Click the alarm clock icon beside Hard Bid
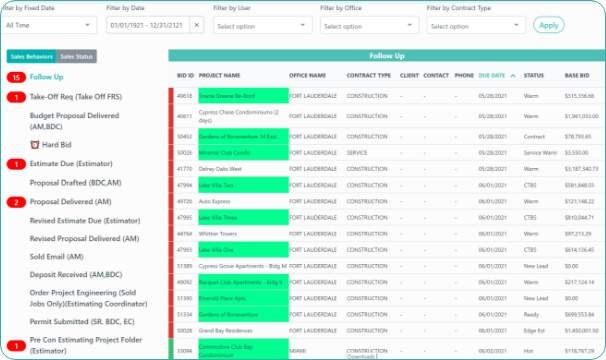 tap(35, 145)
